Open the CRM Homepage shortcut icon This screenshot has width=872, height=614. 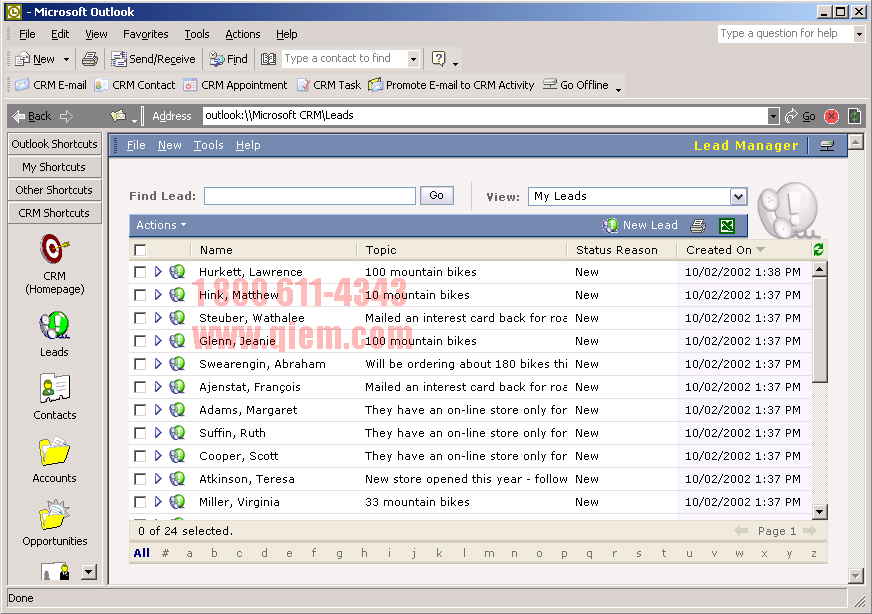pos(54,249)
